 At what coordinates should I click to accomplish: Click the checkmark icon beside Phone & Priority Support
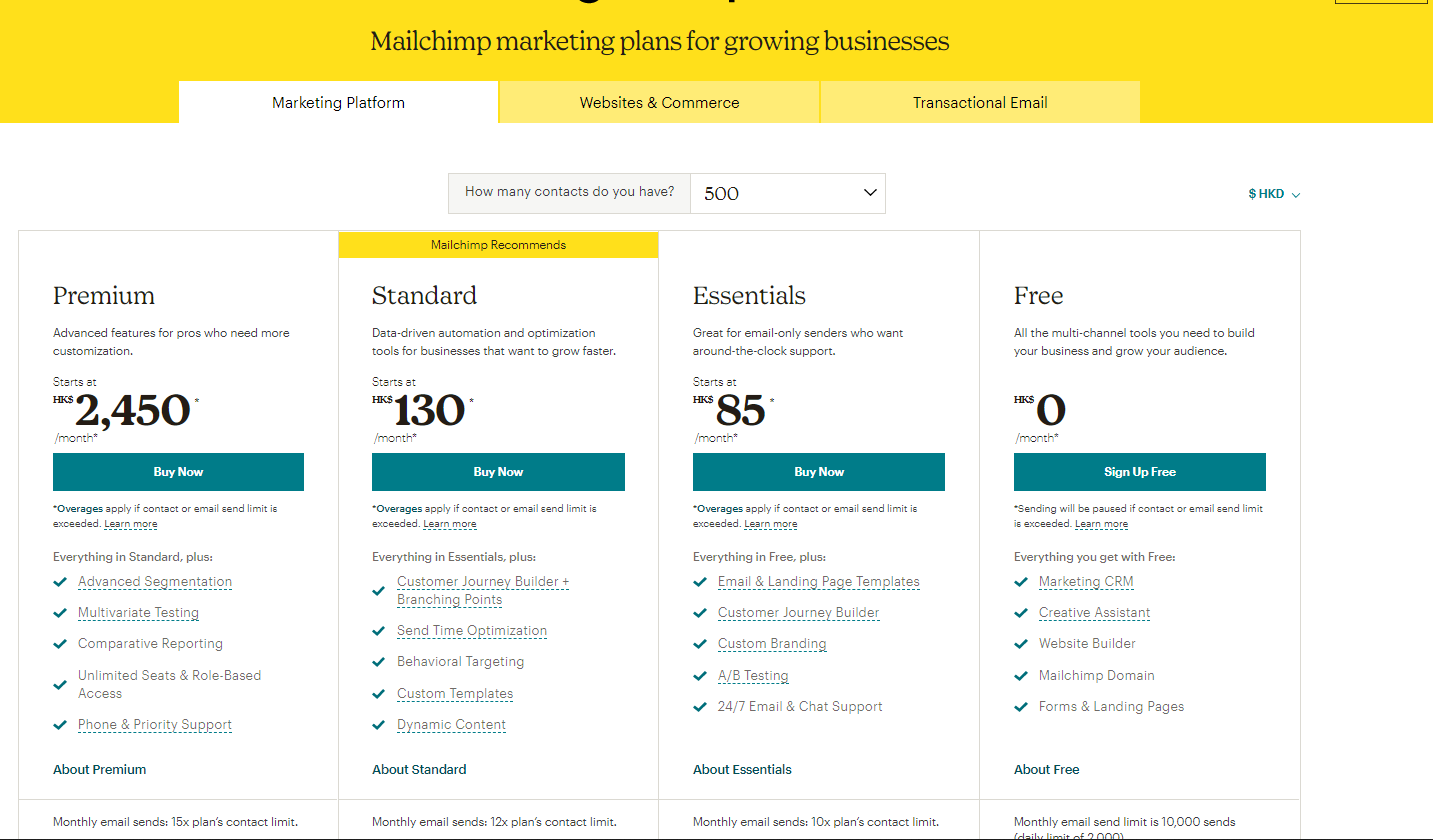(61, 725)
